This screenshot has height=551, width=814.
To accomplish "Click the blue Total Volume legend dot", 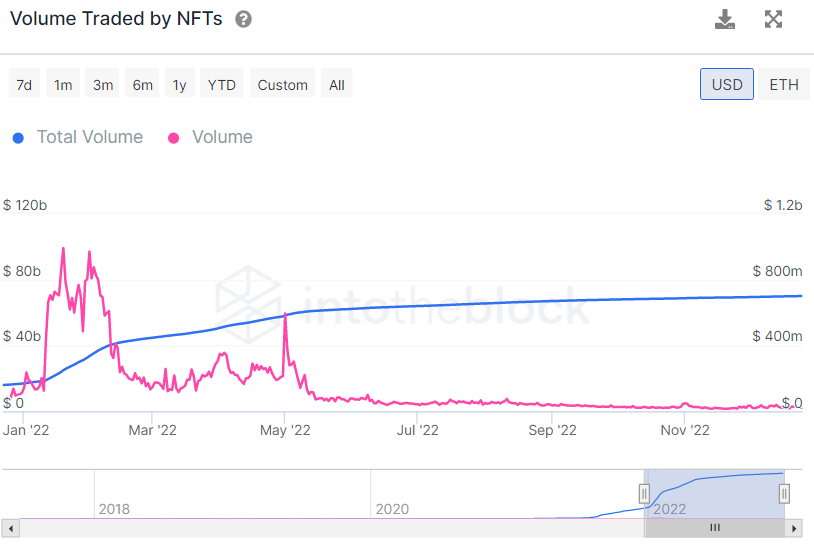I will 18,138.
